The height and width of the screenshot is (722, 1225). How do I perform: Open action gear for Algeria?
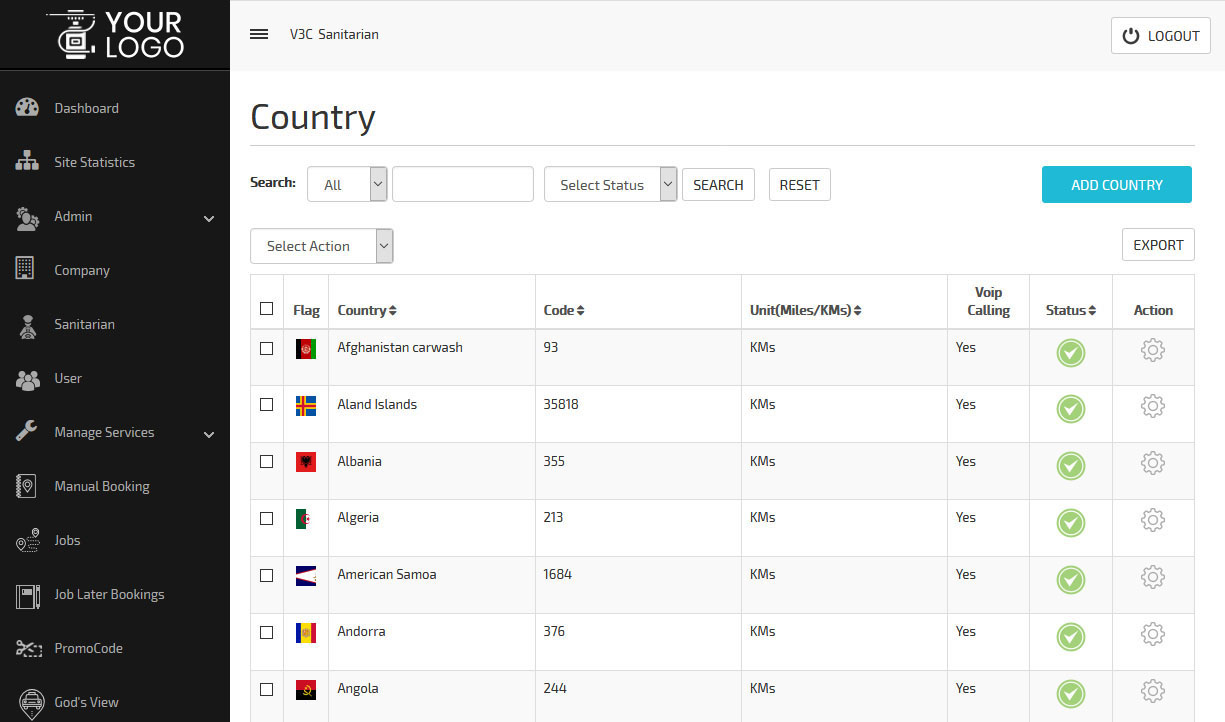tap(1153, 520)
